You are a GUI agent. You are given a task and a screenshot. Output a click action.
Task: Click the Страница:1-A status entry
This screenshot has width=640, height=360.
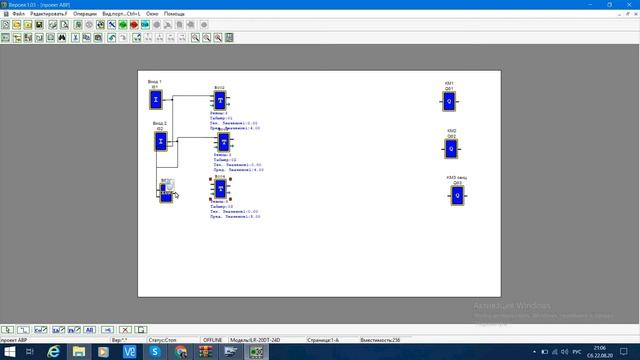322,340
